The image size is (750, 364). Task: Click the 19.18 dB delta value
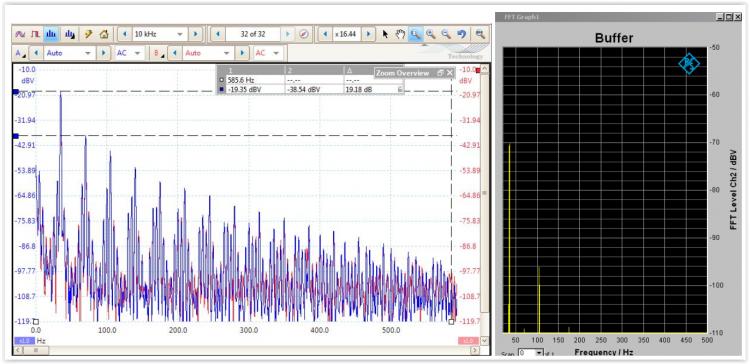click(358, 89)
